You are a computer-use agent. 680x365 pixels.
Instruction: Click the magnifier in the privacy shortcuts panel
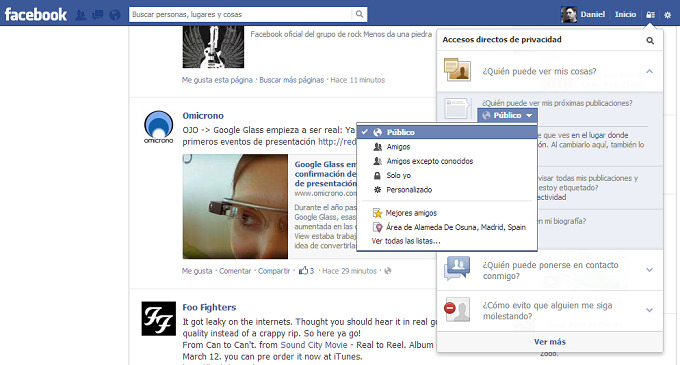coord(650,40)
